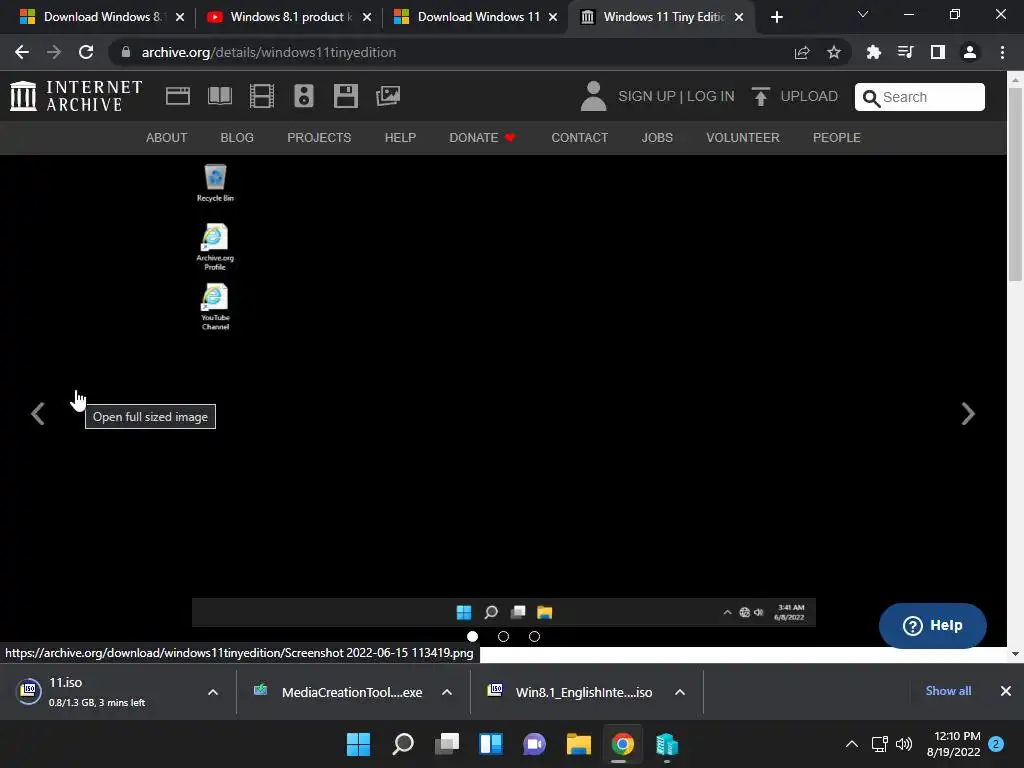Open Chrome three-dot menu

[x=1002, y=52]
